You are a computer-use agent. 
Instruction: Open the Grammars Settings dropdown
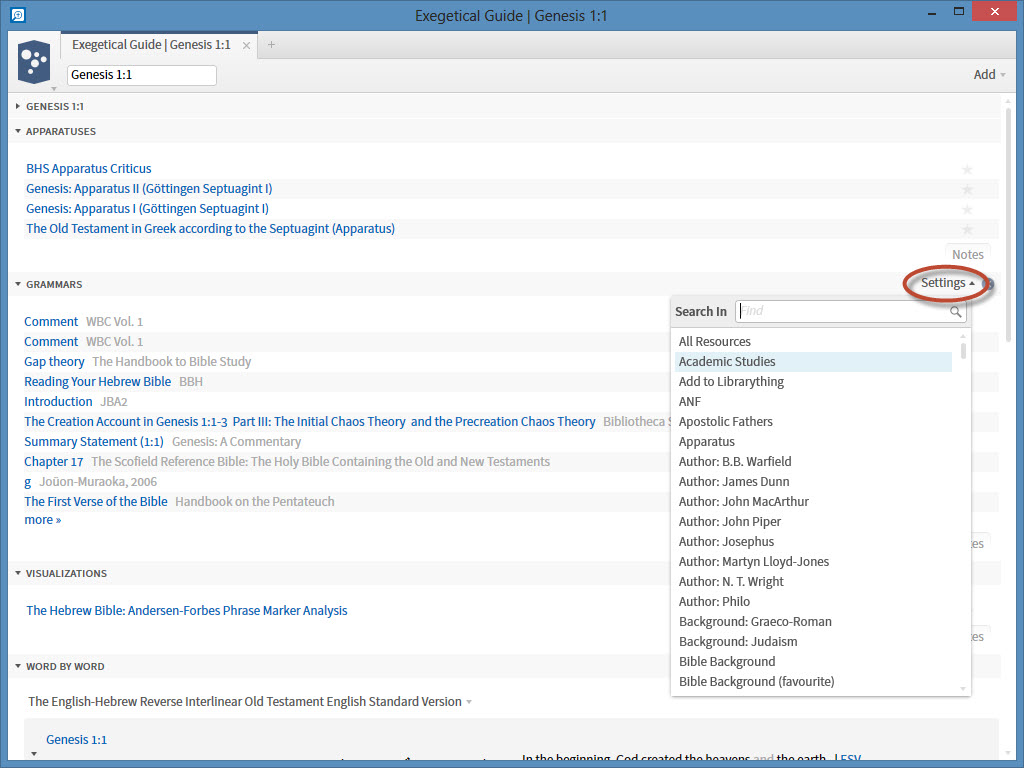point(948,283)
